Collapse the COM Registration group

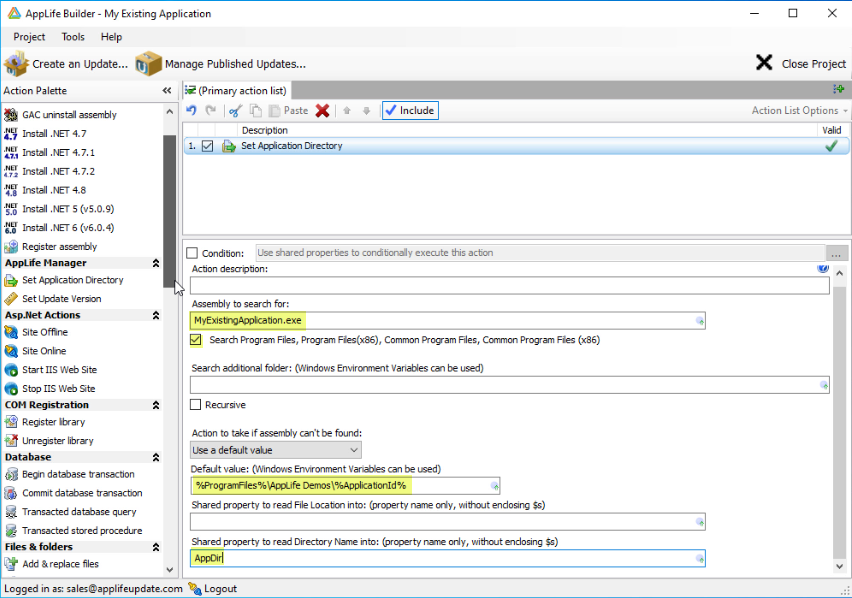coord(156,405)
